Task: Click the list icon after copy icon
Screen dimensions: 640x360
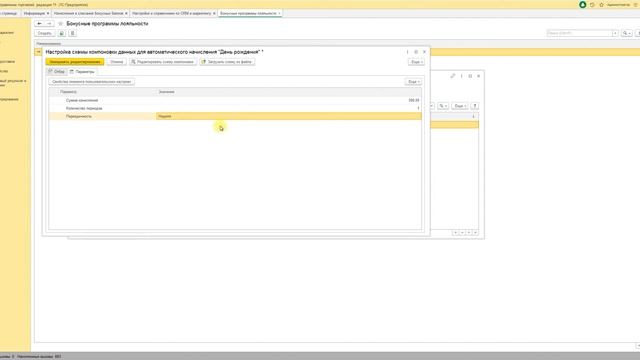Action: tap(72, 33)
